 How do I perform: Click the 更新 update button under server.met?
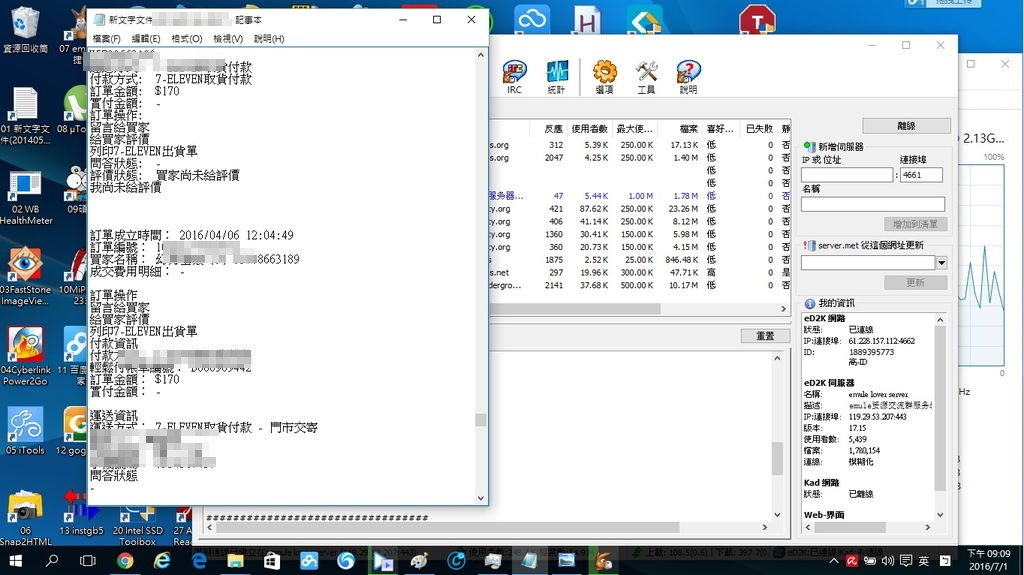[x=915, y=282]
